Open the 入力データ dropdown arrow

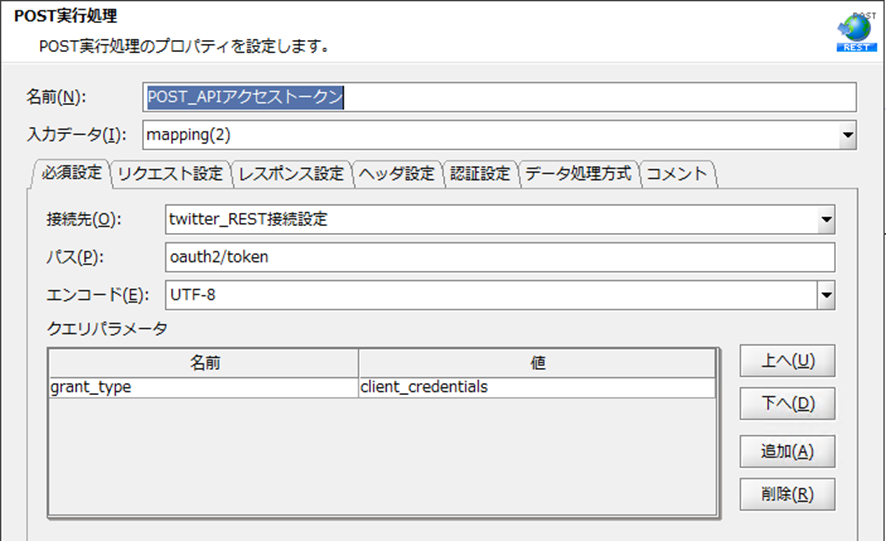pos(848,135)
